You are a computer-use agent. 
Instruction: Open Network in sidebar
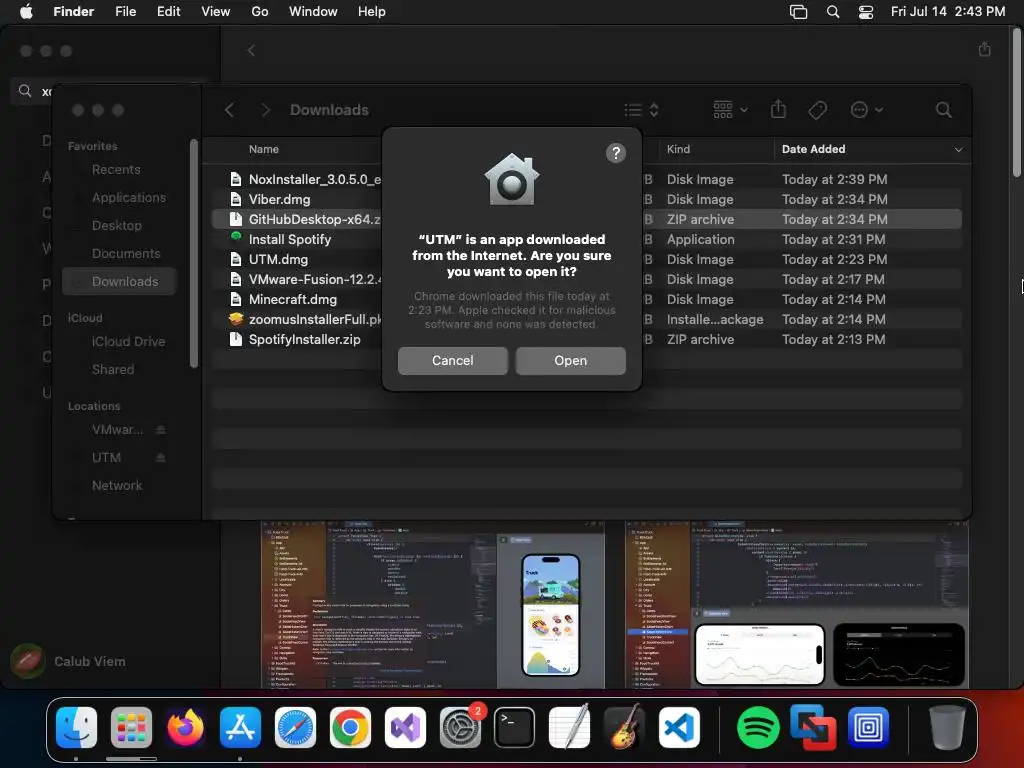117,485
